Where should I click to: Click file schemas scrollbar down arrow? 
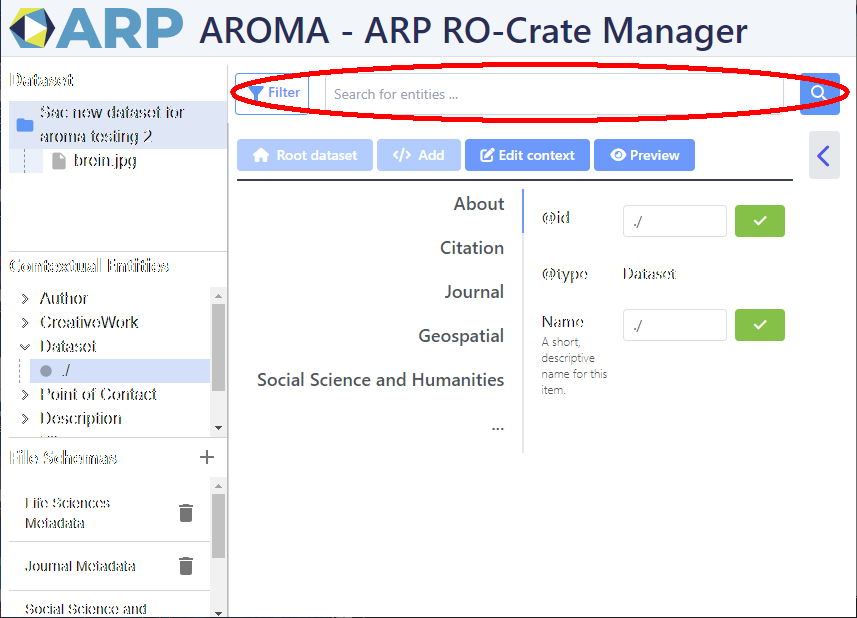[x=219, y=613]
